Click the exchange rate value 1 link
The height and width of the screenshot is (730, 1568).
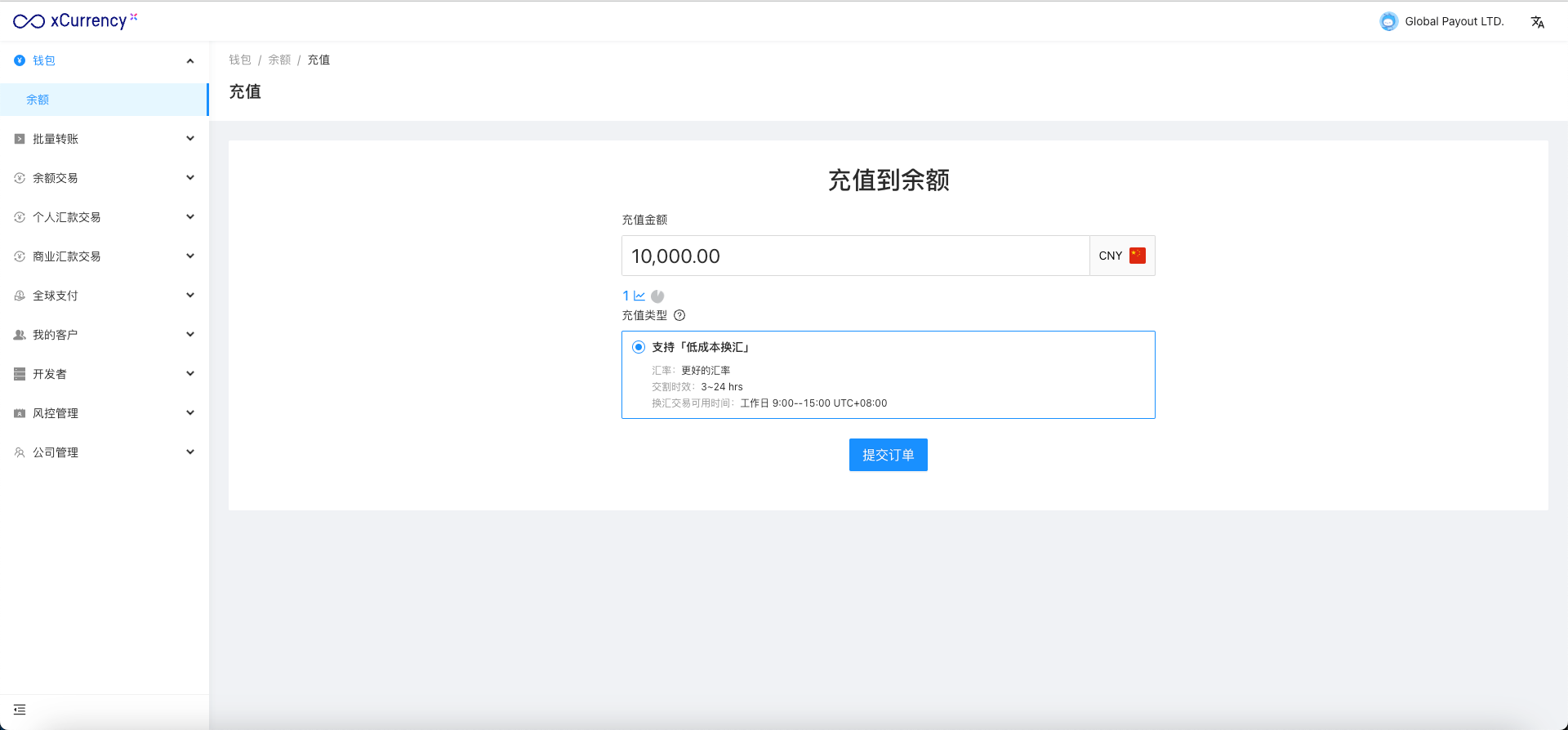pyautogui.click(x=626, y=296)
